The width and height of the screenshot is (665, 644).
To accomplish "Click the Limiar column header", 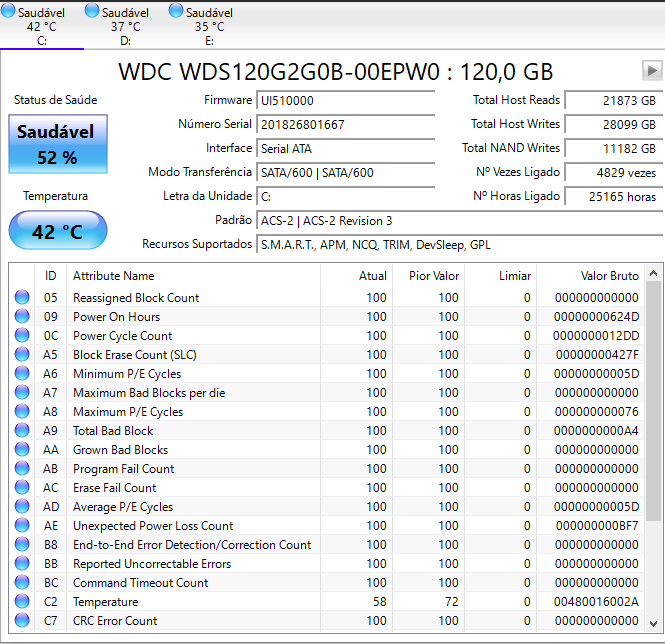I will click(x=501, y=276).
